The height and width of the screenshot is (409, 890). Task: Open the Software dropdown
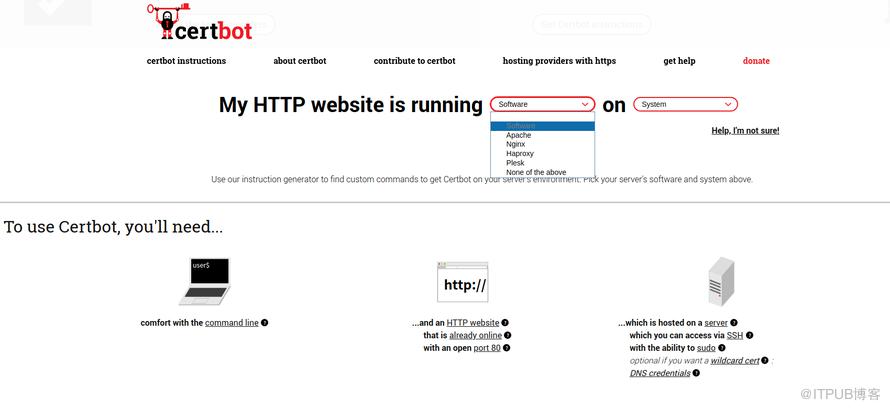coord(543,104)
